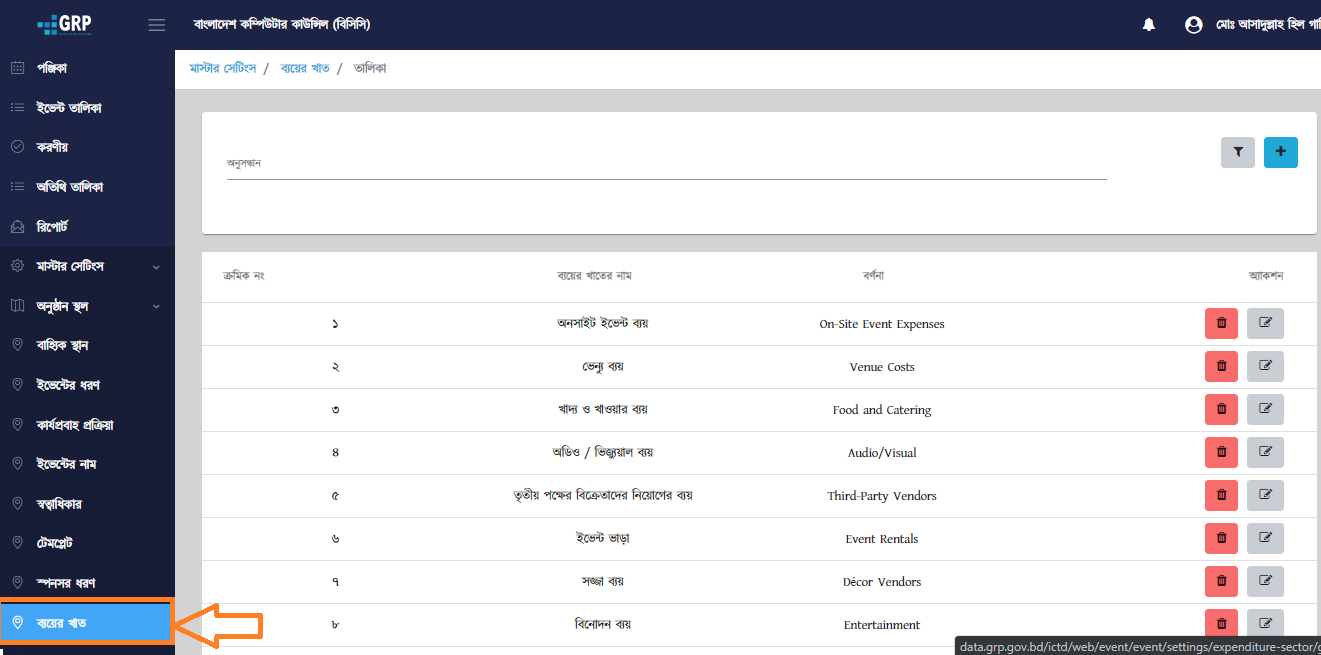
Task: Edit the Entertainment row
Action: [1265, 624]
